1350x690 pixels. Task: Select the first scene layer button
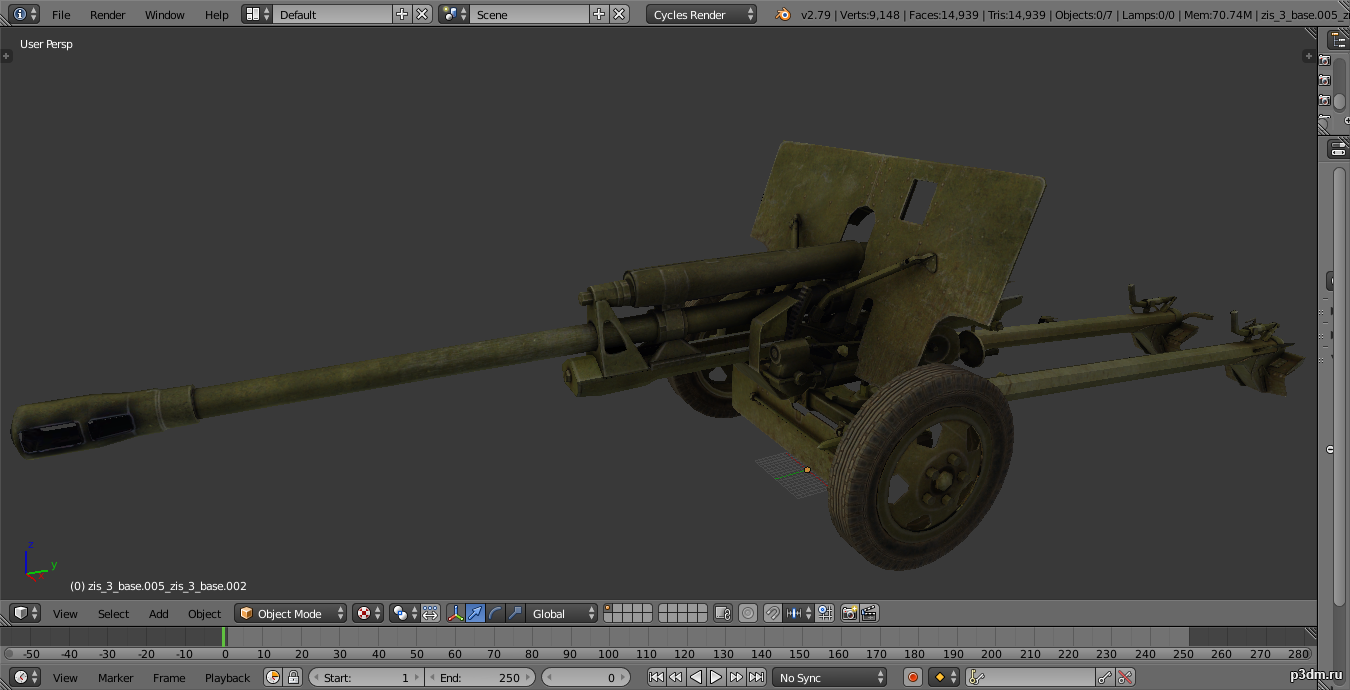[609, 608]
